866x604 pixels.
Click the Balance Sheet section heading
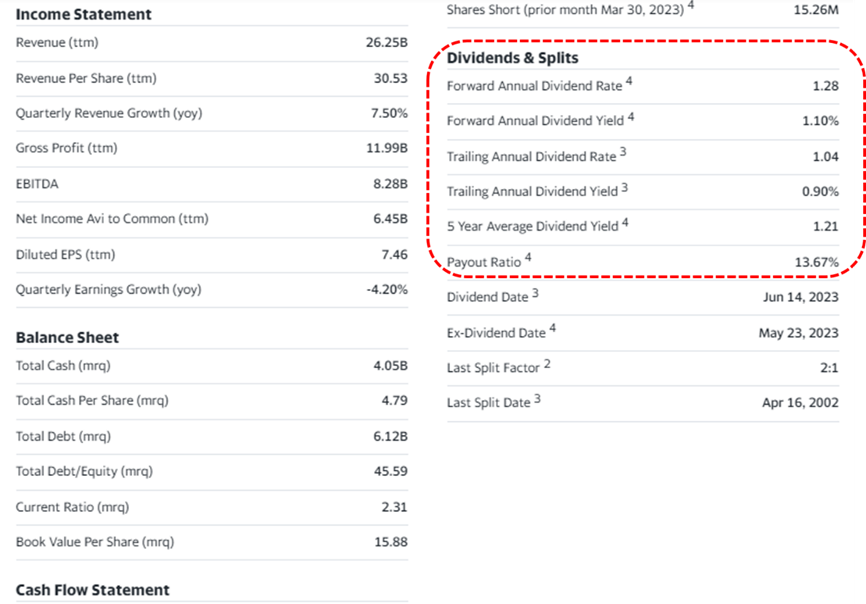click(x=67, y=337)
